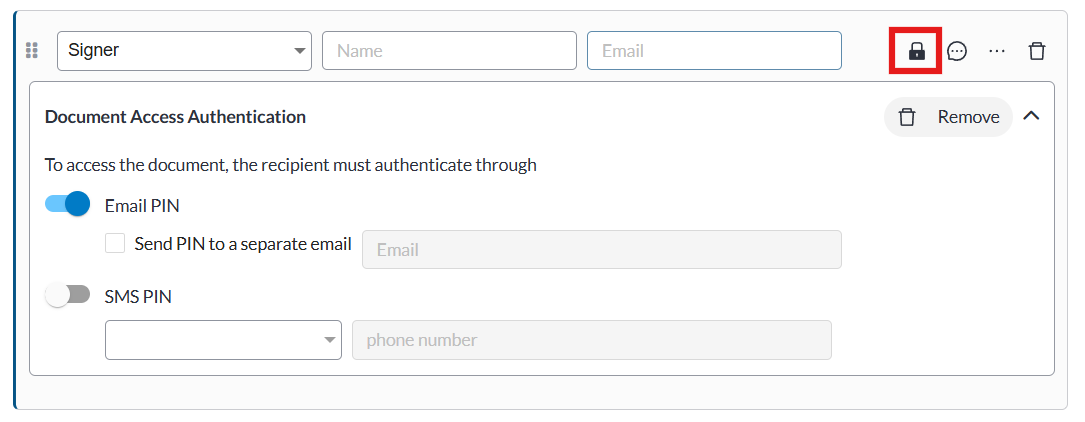Delete recipient with the trash icon
Viewport: 1085px width, 422px height.
pos(1037,51)
